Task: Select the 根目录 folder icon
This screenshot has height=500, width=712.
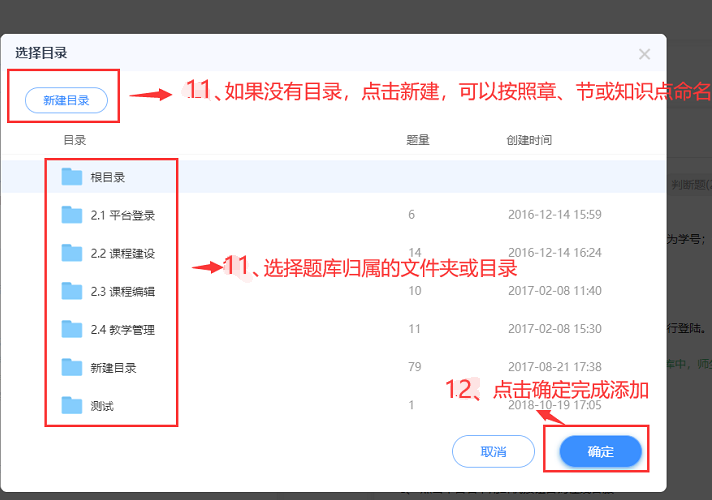Action: pyautogui.click(x=72, y=177)
